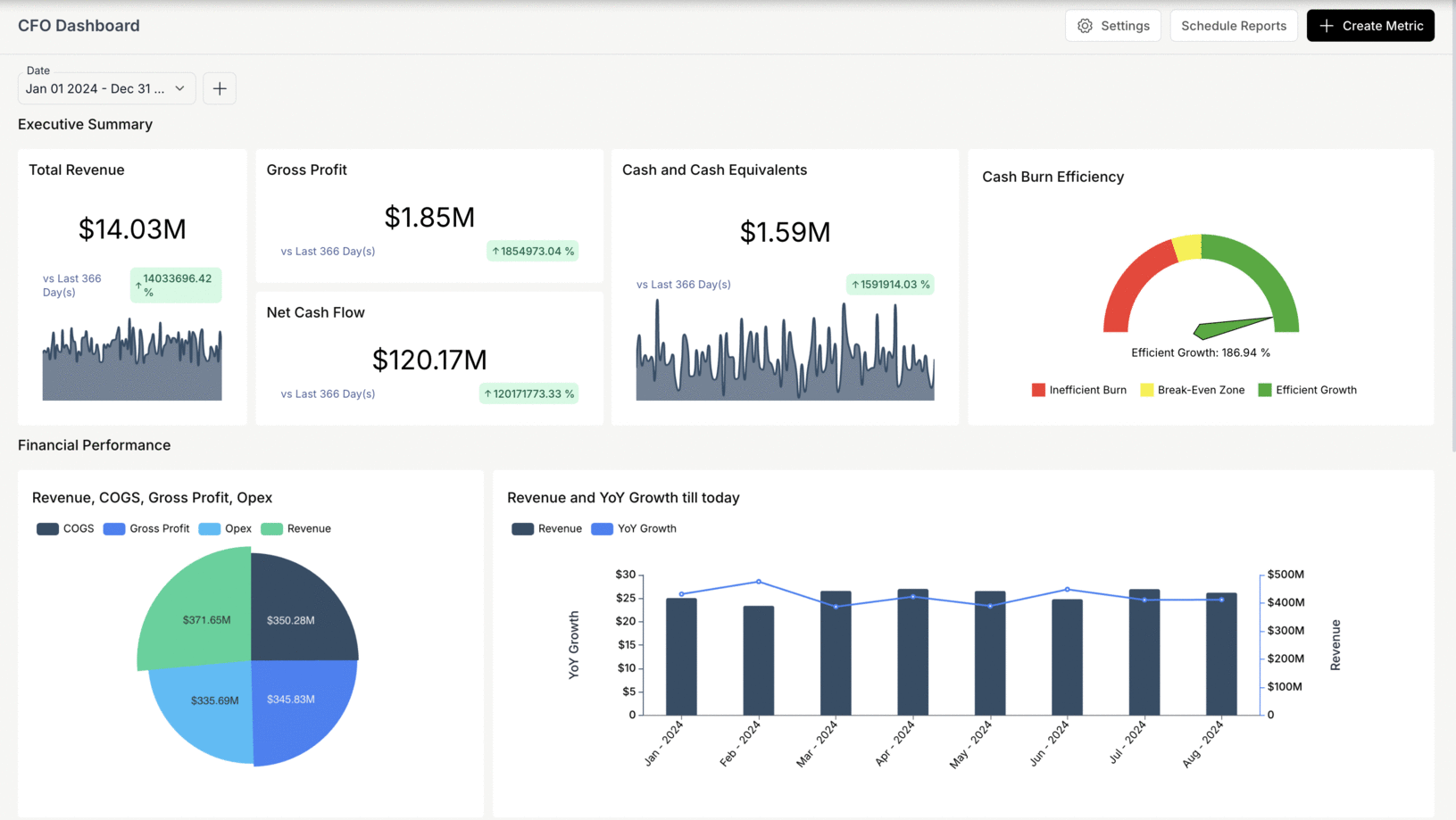Click the 14033696.42 % change badge
1456x820 pixels.
pos(176,286)
